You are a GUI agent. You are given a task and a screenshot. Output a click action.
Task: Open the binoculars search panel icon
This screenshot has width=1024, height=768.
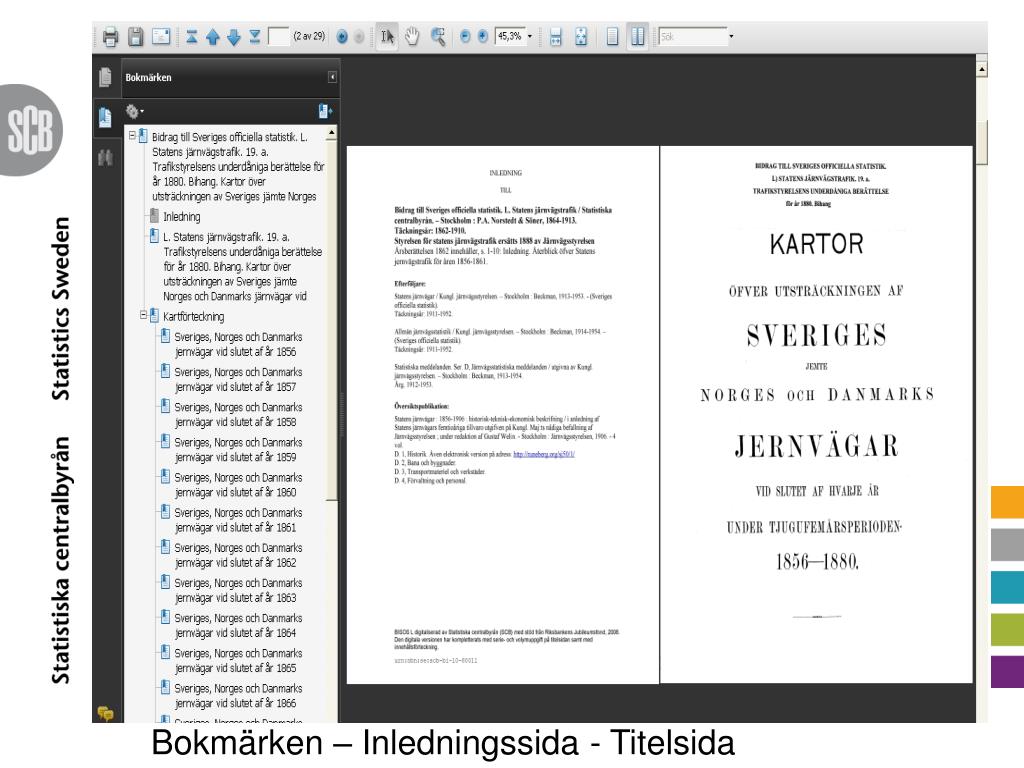[x=105, y=158]
